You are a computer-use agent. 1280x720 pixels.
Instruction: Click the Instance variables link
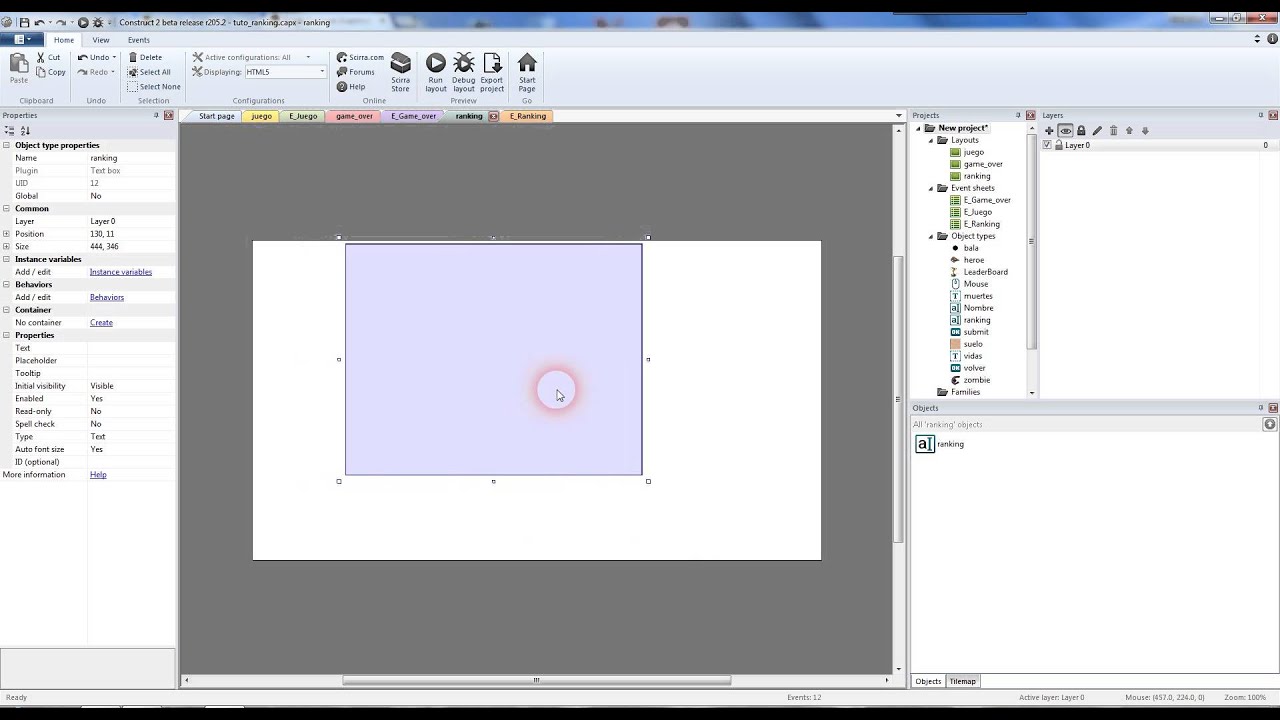pos(121,272)
